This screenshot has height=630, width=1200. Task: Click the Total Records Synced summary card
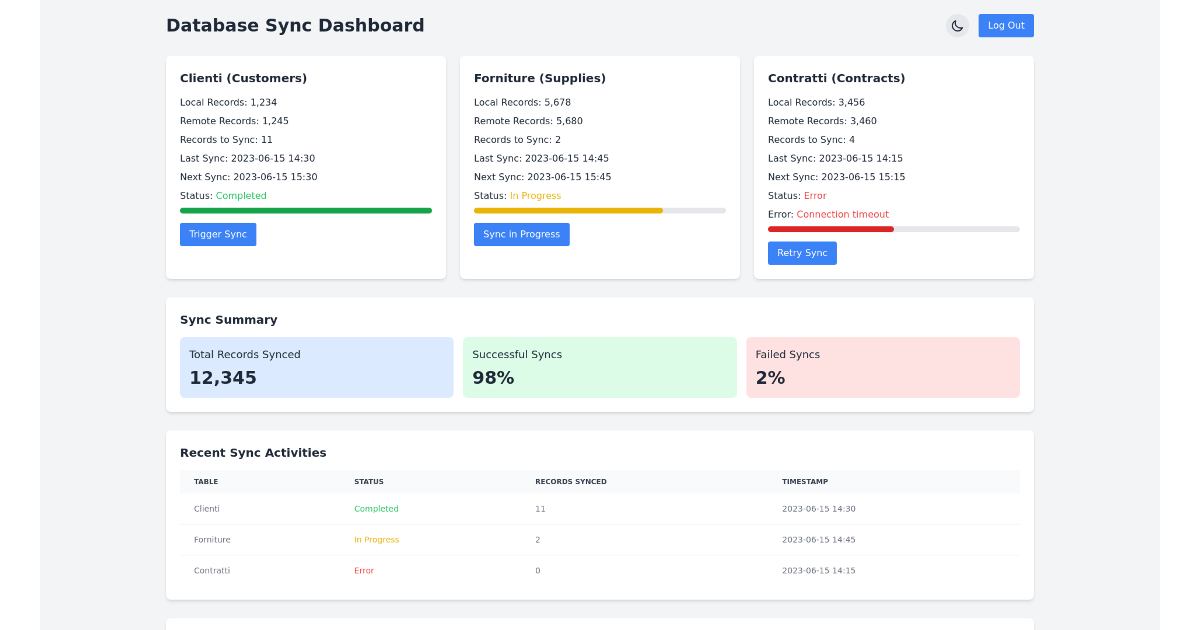point(316,367)
